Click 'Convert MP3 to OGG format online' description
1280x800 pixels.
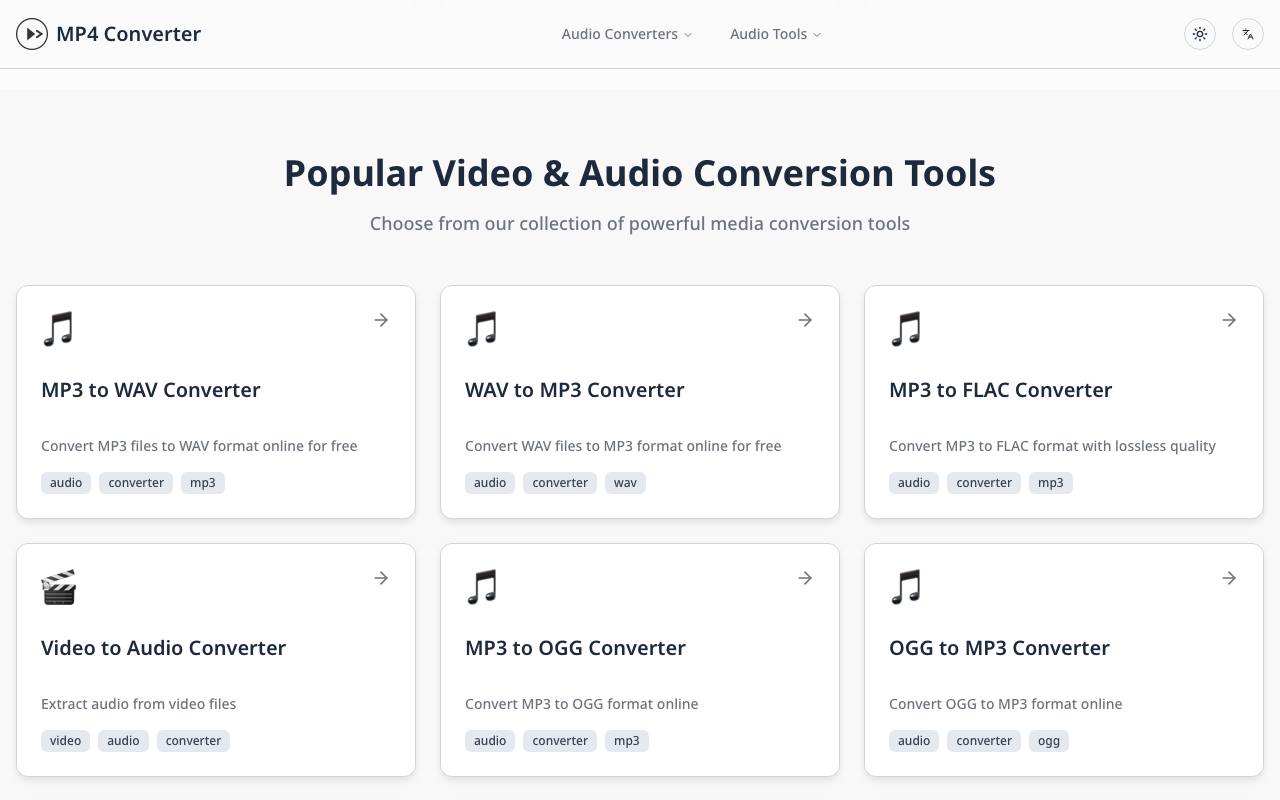(582, 704)
